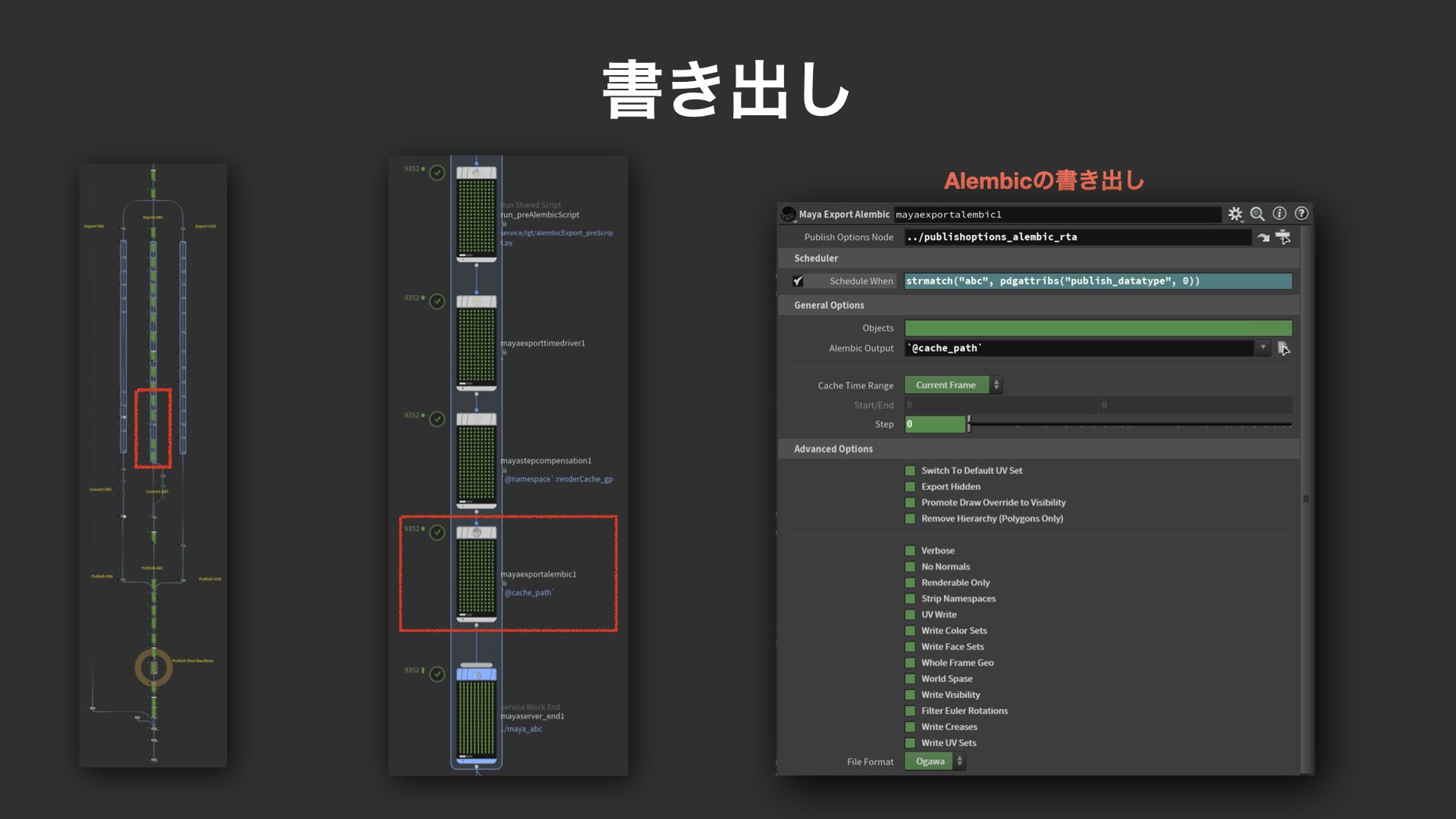Toggle Strip Namespaces checkbox

(x=910, y=598)
